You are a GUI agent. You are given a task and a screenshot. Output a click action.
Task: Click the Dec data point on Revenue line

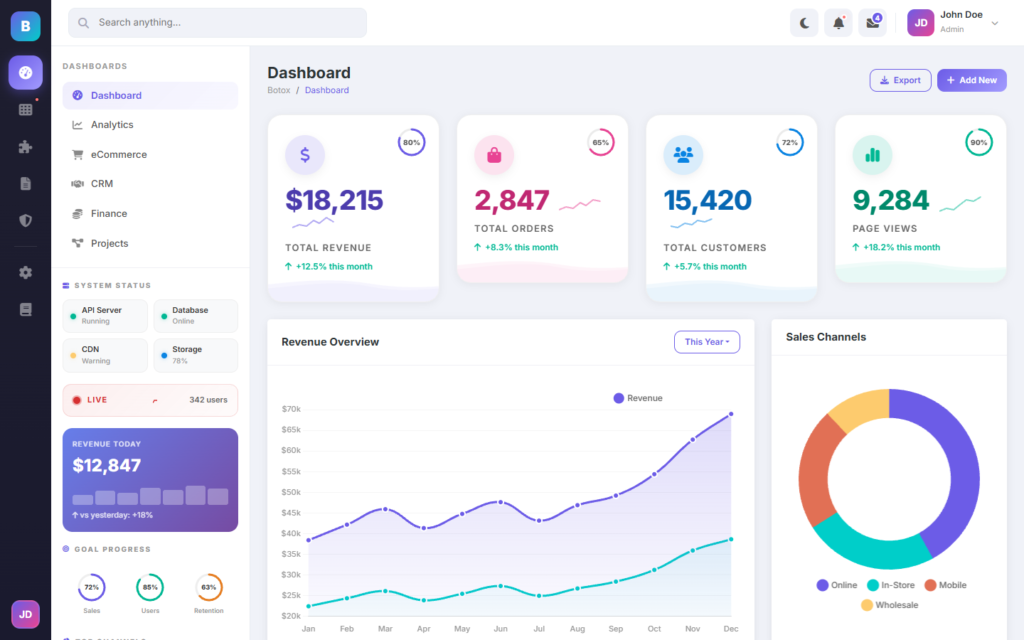[x=731, y=414]
